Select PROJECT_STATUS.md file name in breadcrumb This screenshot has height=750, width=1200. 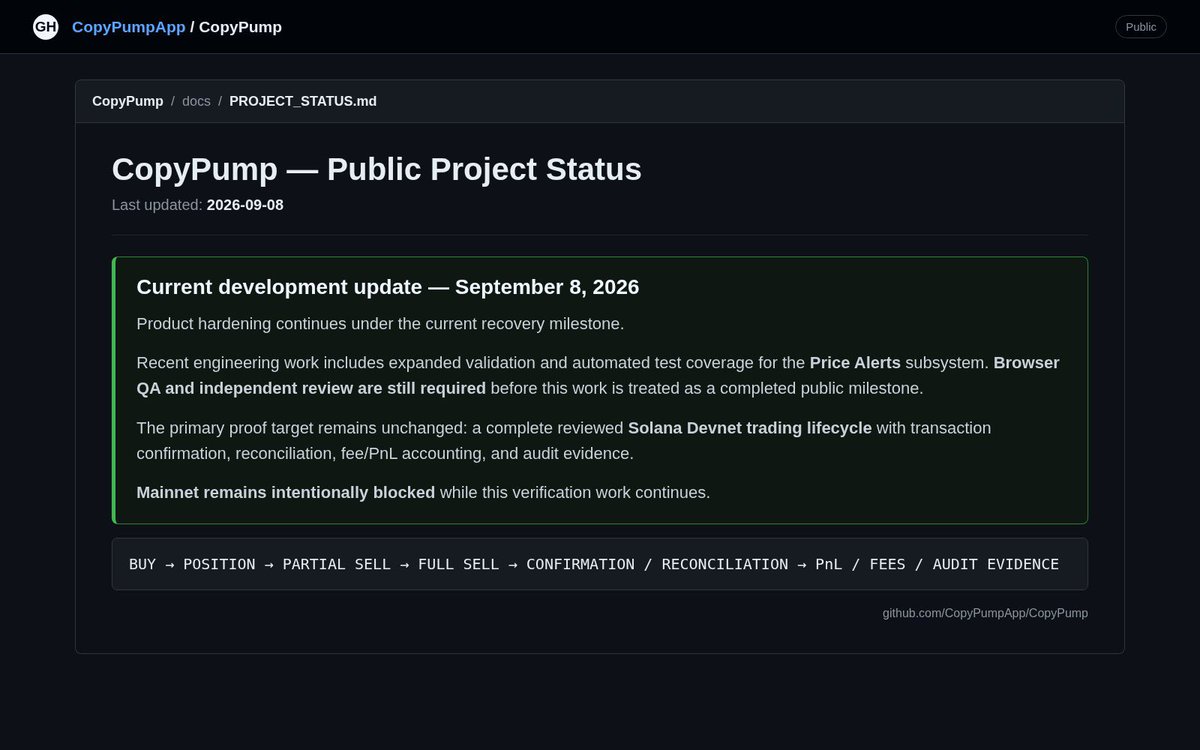click(x=303, y=101)
